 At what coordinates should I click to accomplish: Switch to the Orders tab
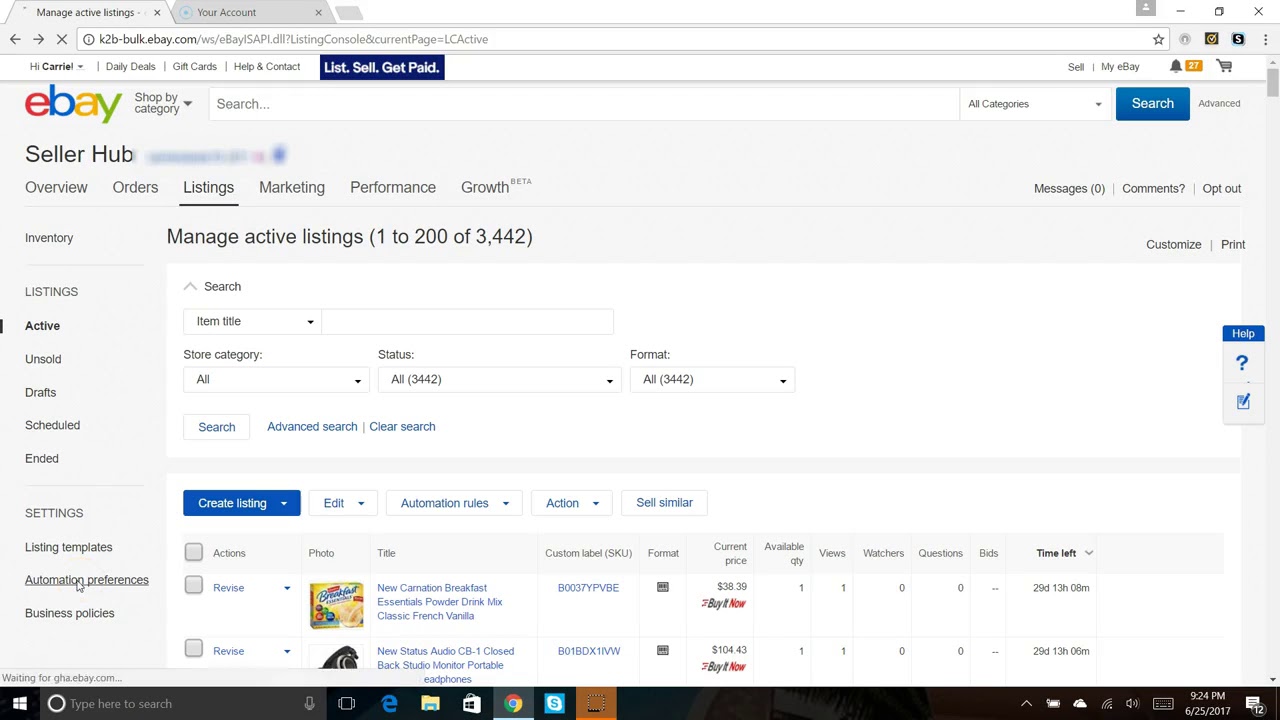pos(135,187)
